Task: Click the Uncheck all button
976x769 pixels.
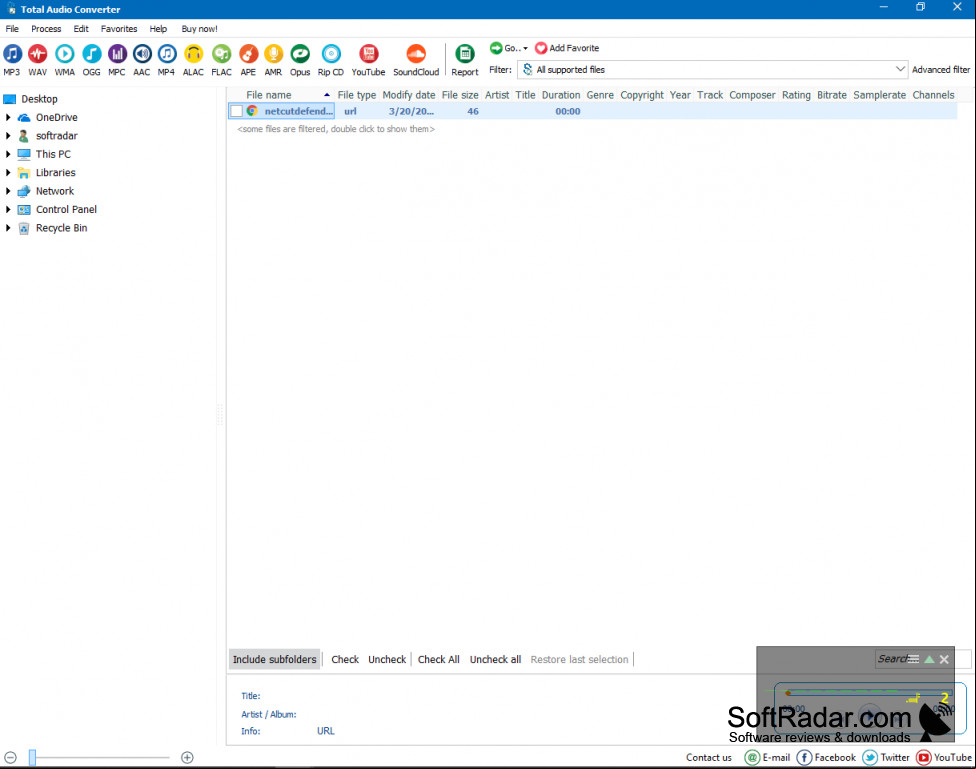Action: point(495,659)
